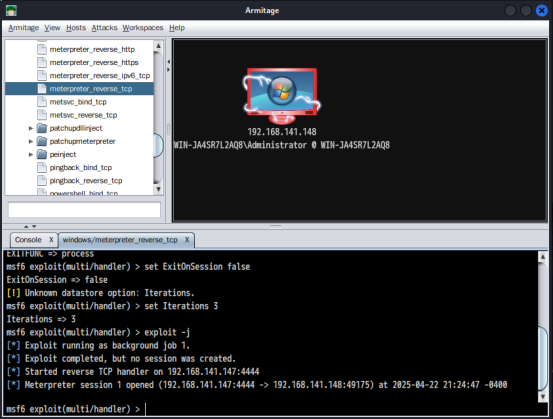Close the Armitage window
The height and width of the screenshot is (419, 553).
(542, 11)
